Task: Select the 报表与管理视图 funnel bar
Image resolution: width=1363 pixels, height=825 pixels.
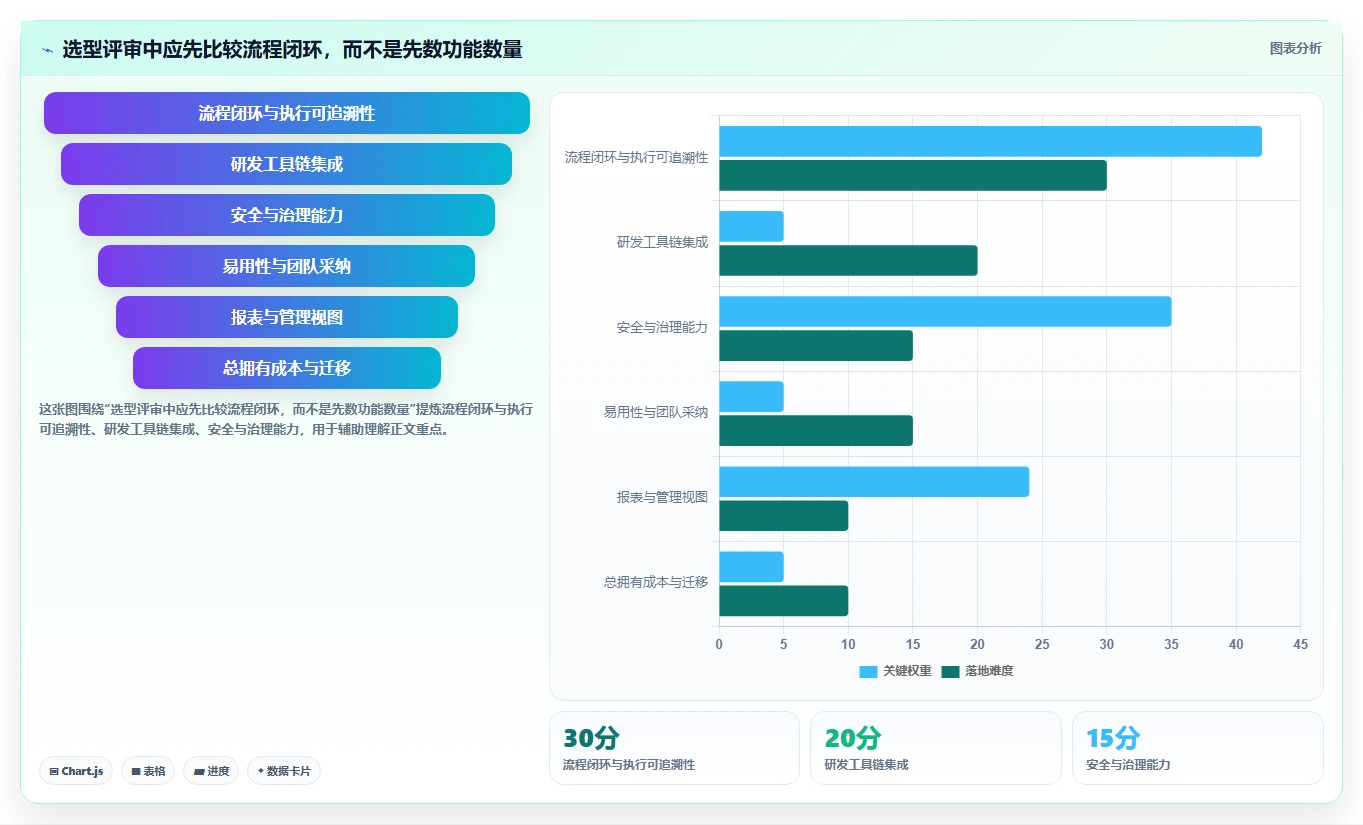Action: click(287, 317)
